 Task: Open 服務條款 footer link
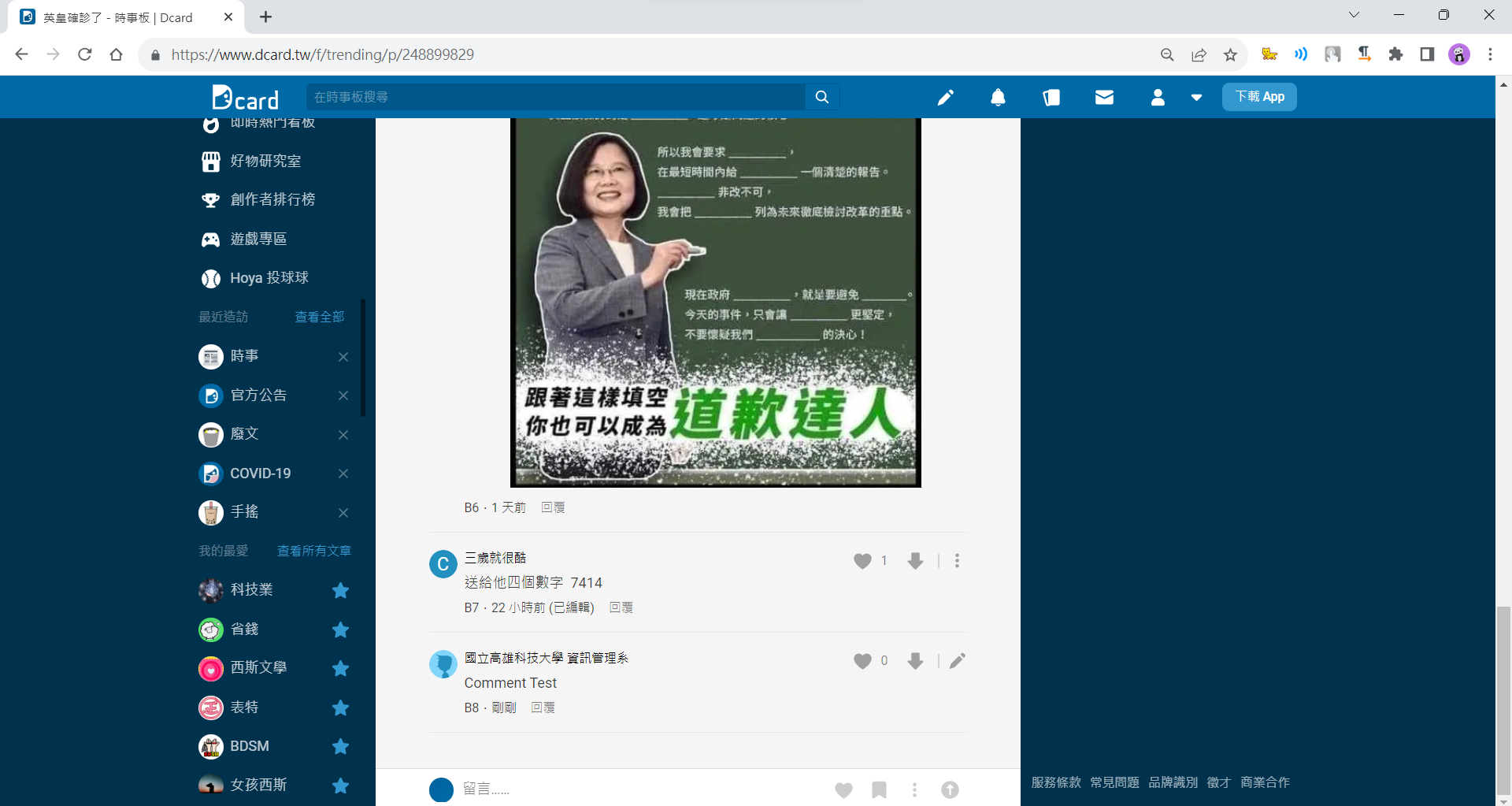click(x=1056, y=782)
